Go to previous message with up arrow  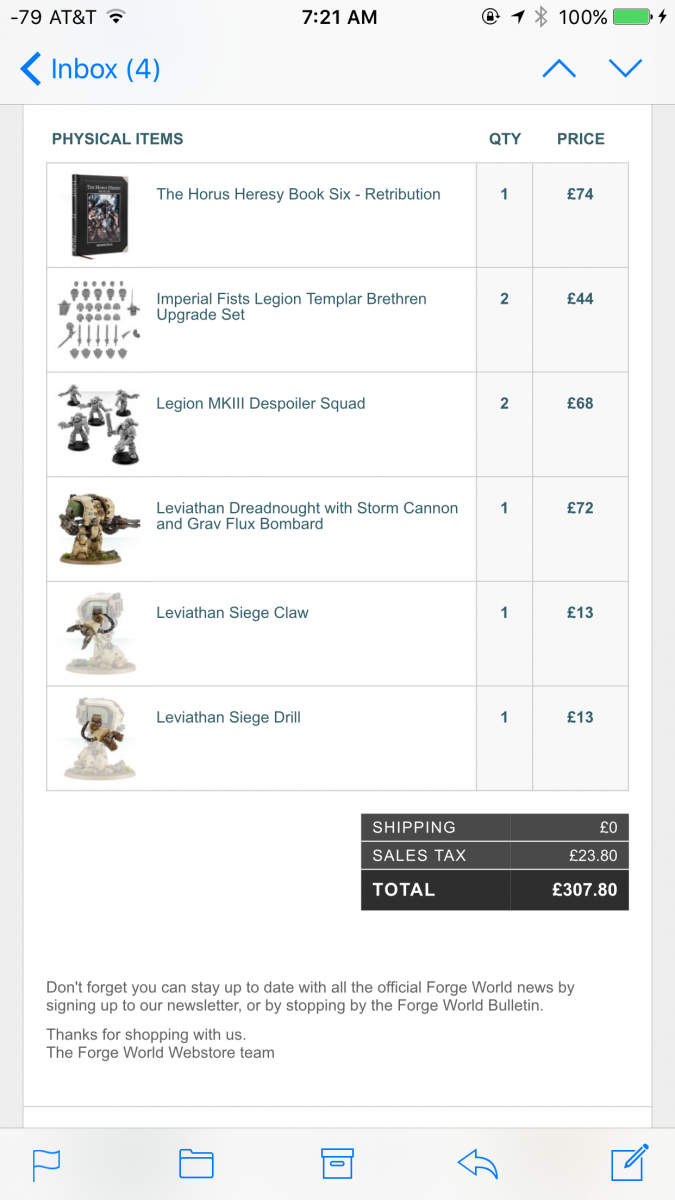point(559,69)
